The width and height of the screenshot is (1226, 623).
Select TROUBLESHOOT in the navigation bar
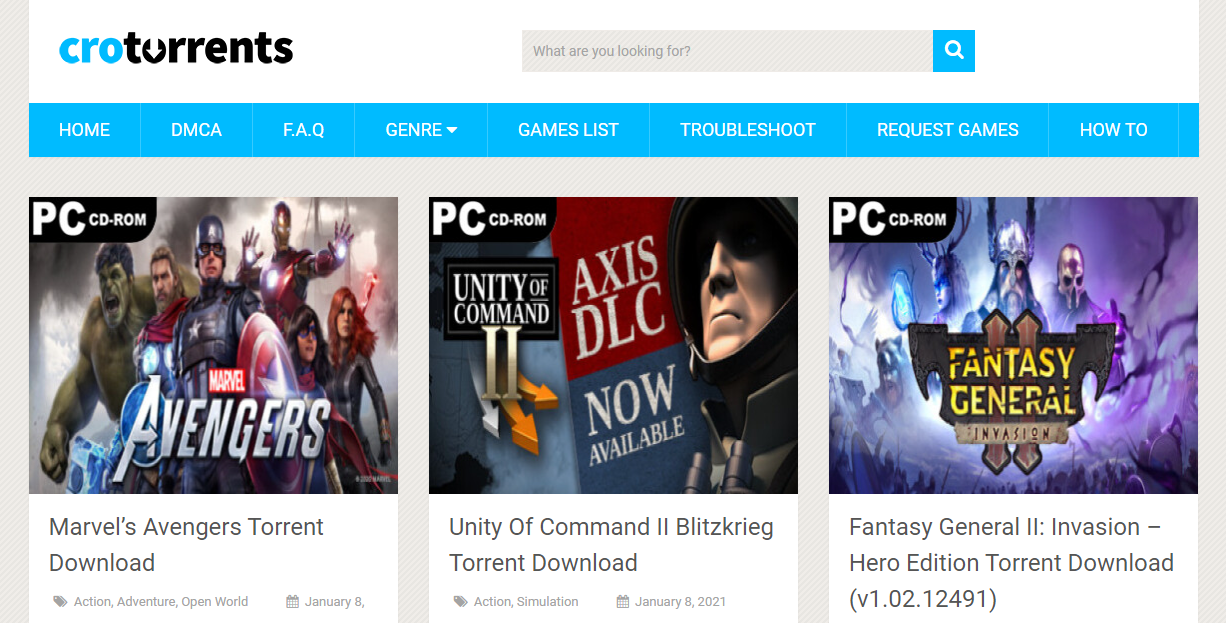coord(748,130)
